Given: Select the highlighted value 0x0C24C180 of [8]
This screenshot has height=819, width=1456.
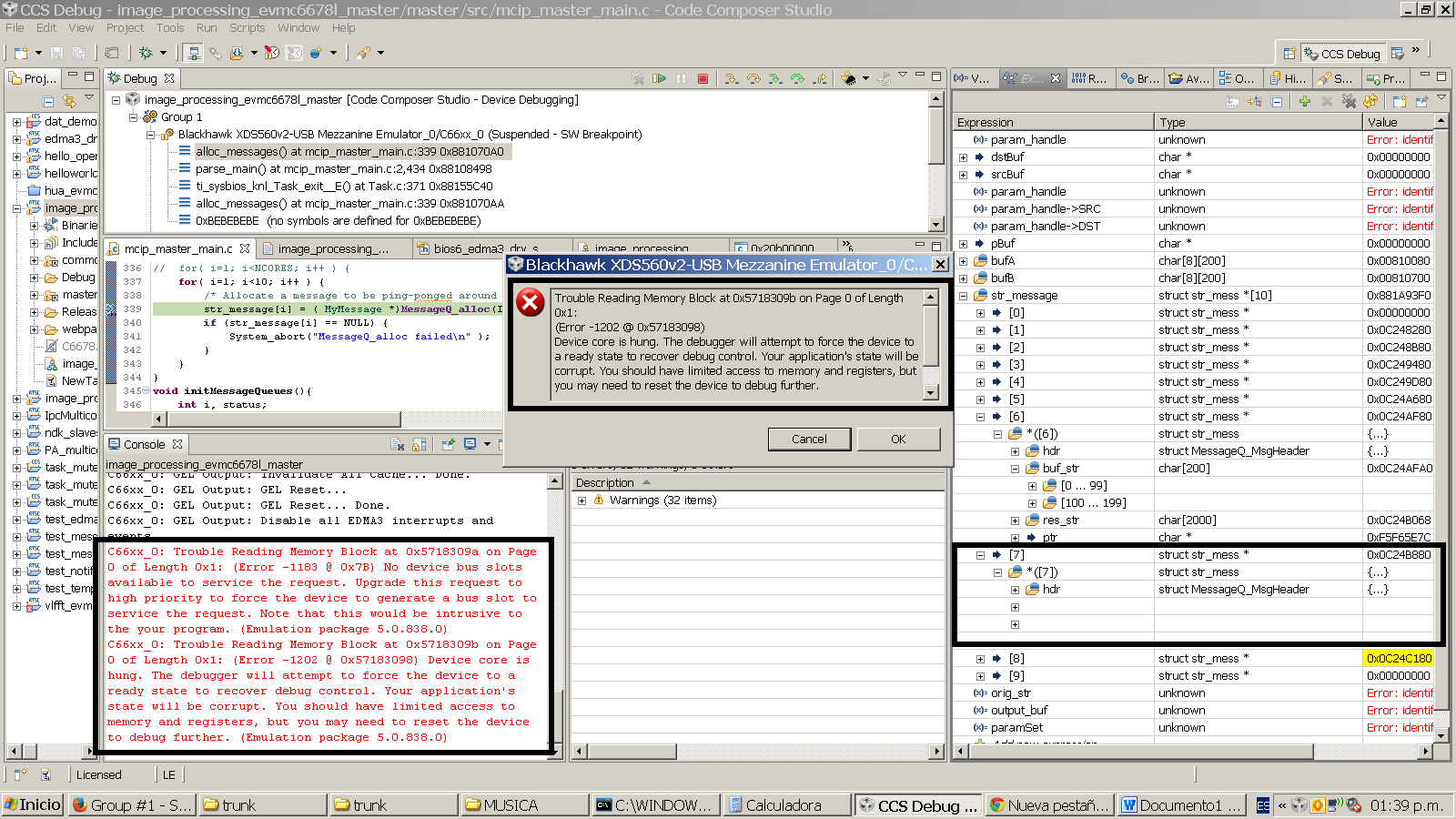Looking at the screenshot, I should click(x=1399, y=659).
